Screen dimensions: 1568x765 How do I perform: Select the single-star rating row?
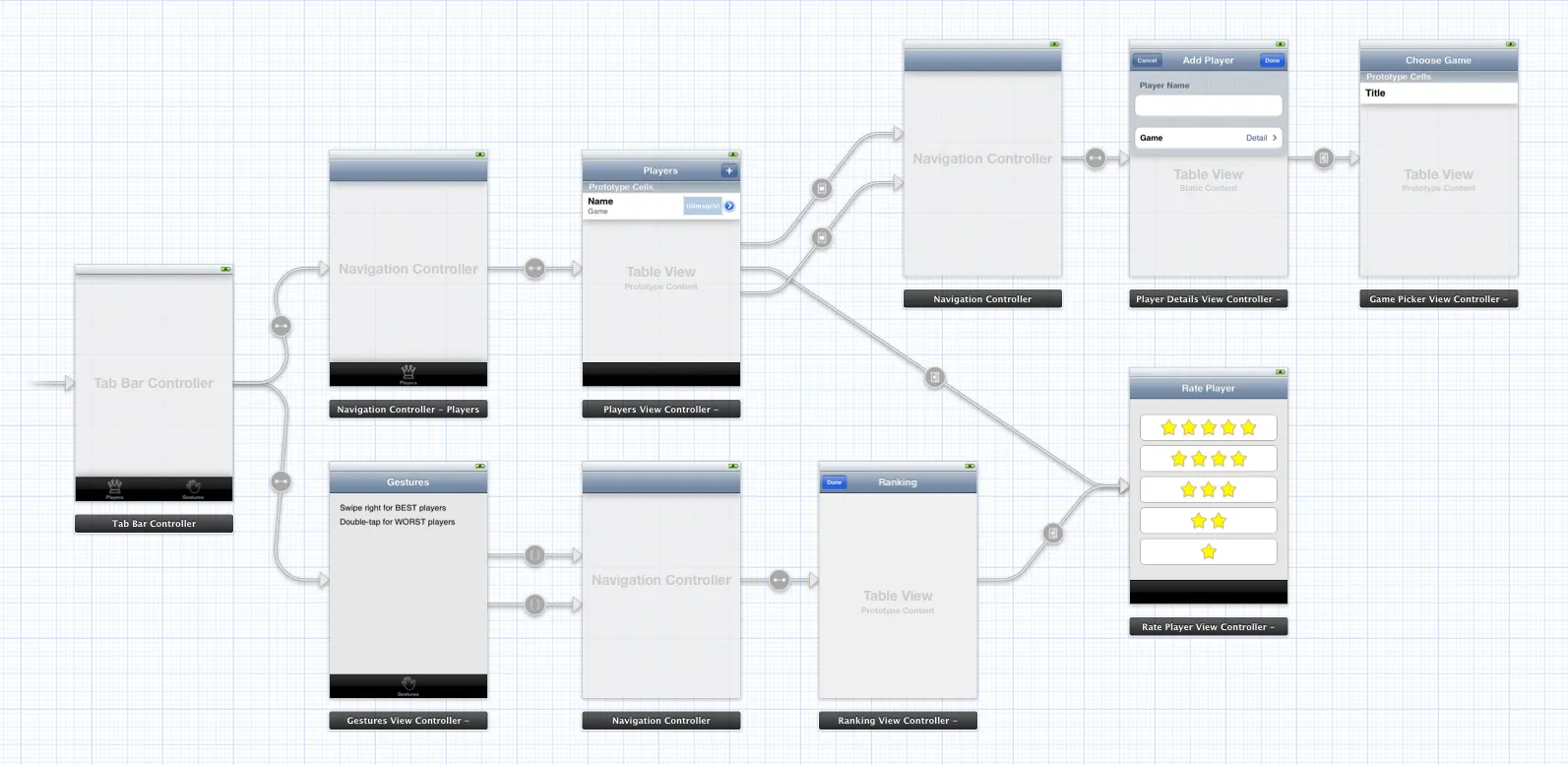tap(1208, 551)
